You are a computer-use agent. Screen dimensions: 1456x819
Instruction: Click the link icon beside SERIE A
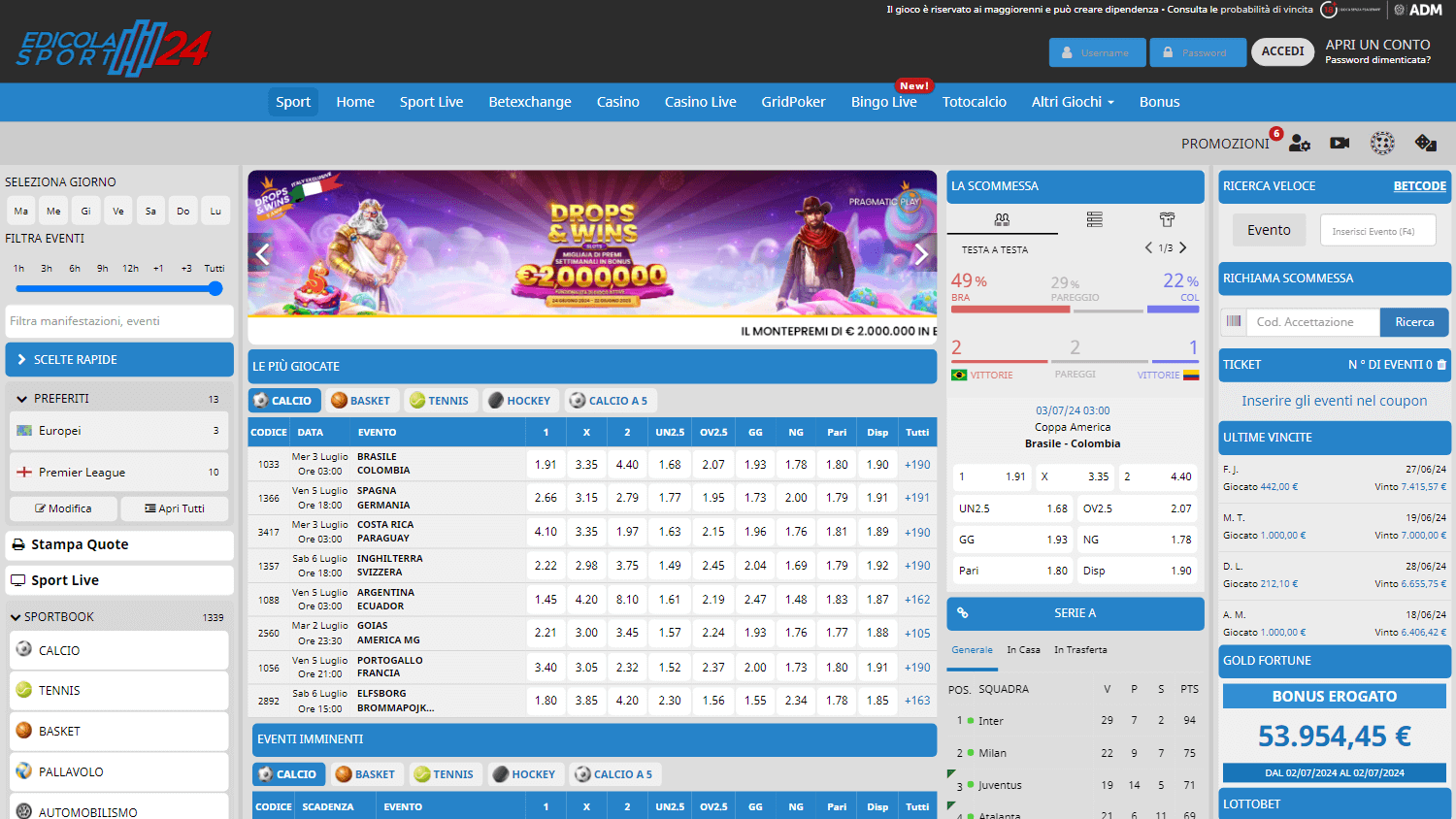[x=963, y=613]
